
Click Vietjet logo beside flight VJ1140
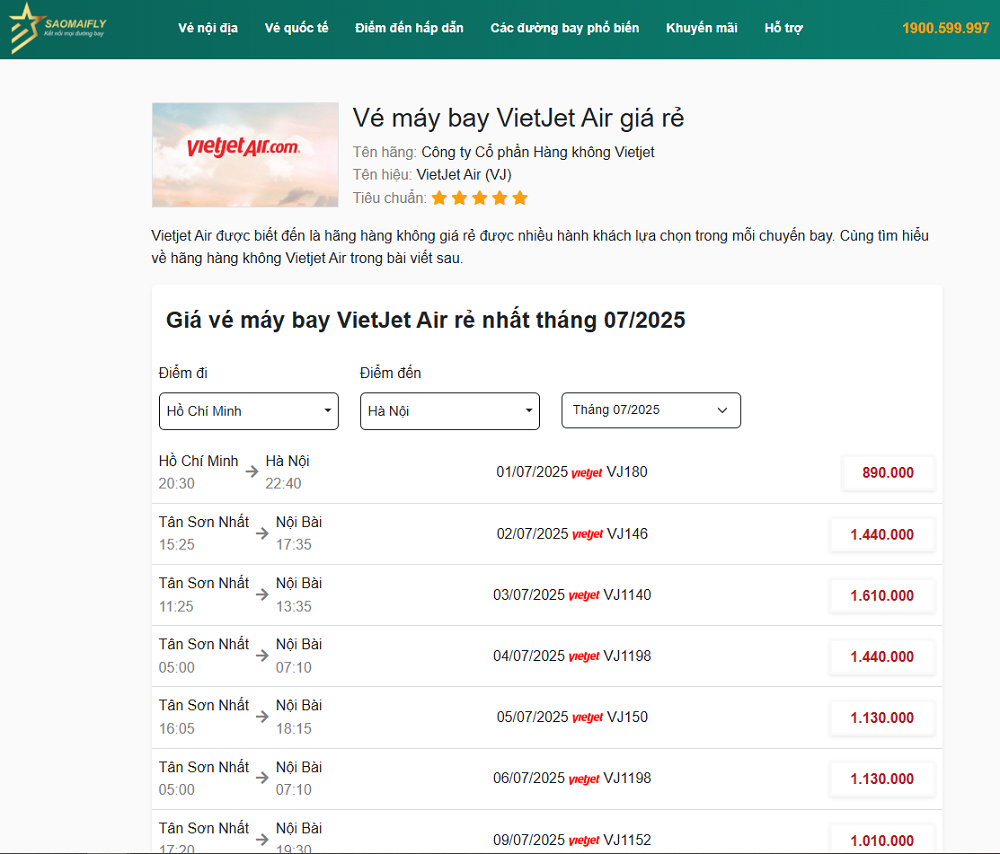pyautogui.click(x=584, y=596)
